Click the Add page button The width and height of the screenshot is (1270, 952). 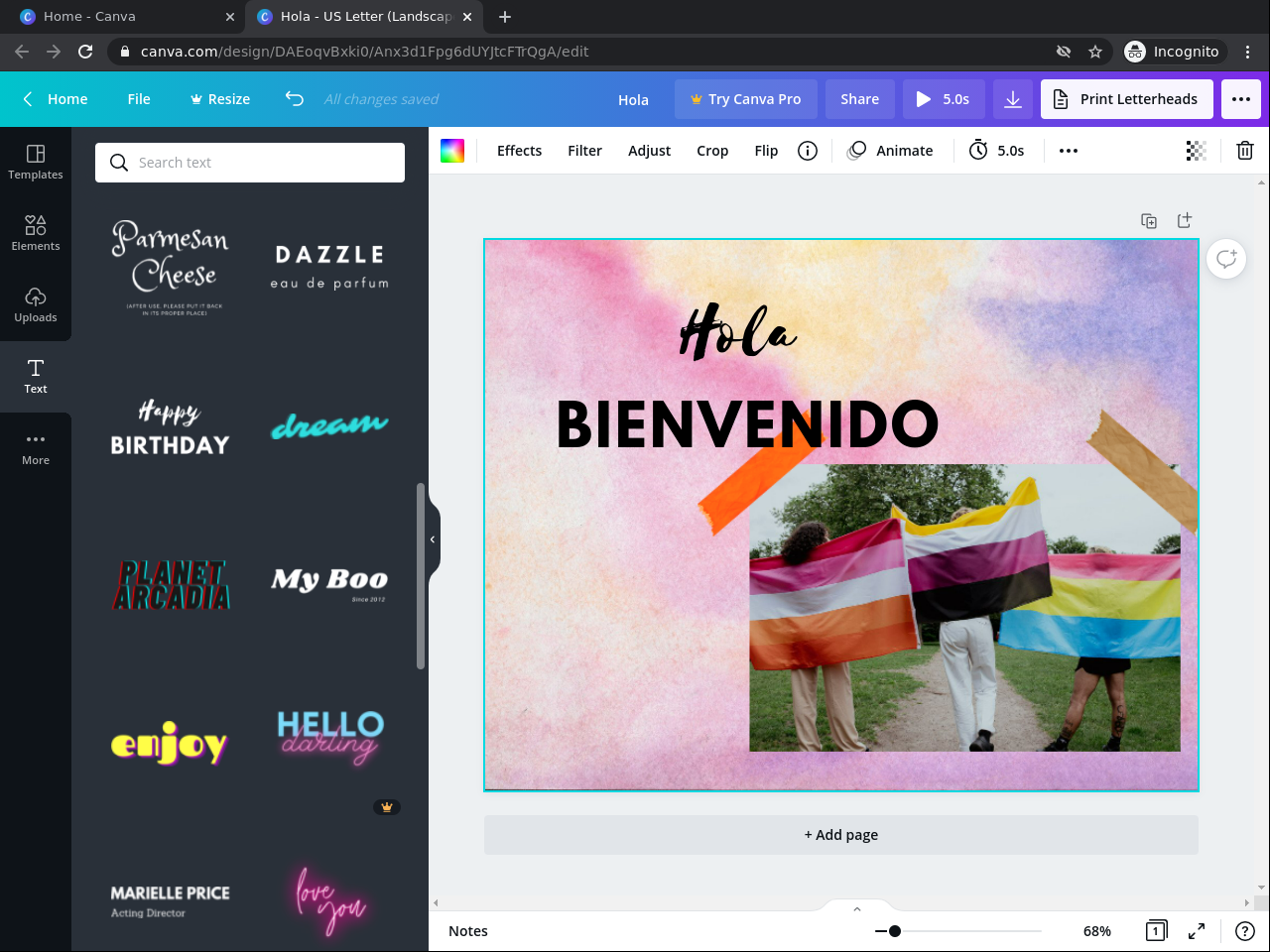pyautogui.click(x=841, y=835)
